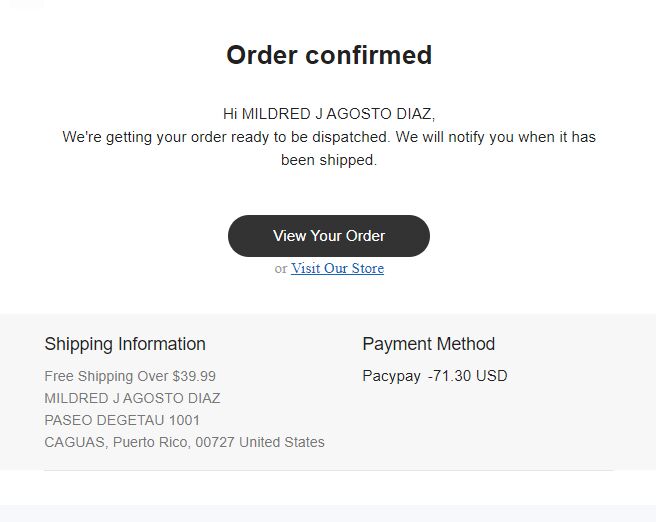Click the PASEO DEGETAU 1001 address line
The width and height of the screenshot is (656, 522).
[122, 420]
